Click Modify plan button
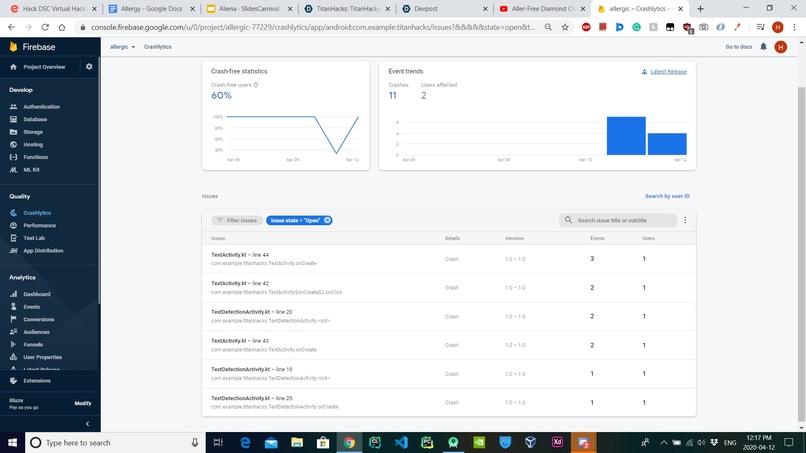The height and width of the screenshot is (453, 806). click(x=83, y=403)
